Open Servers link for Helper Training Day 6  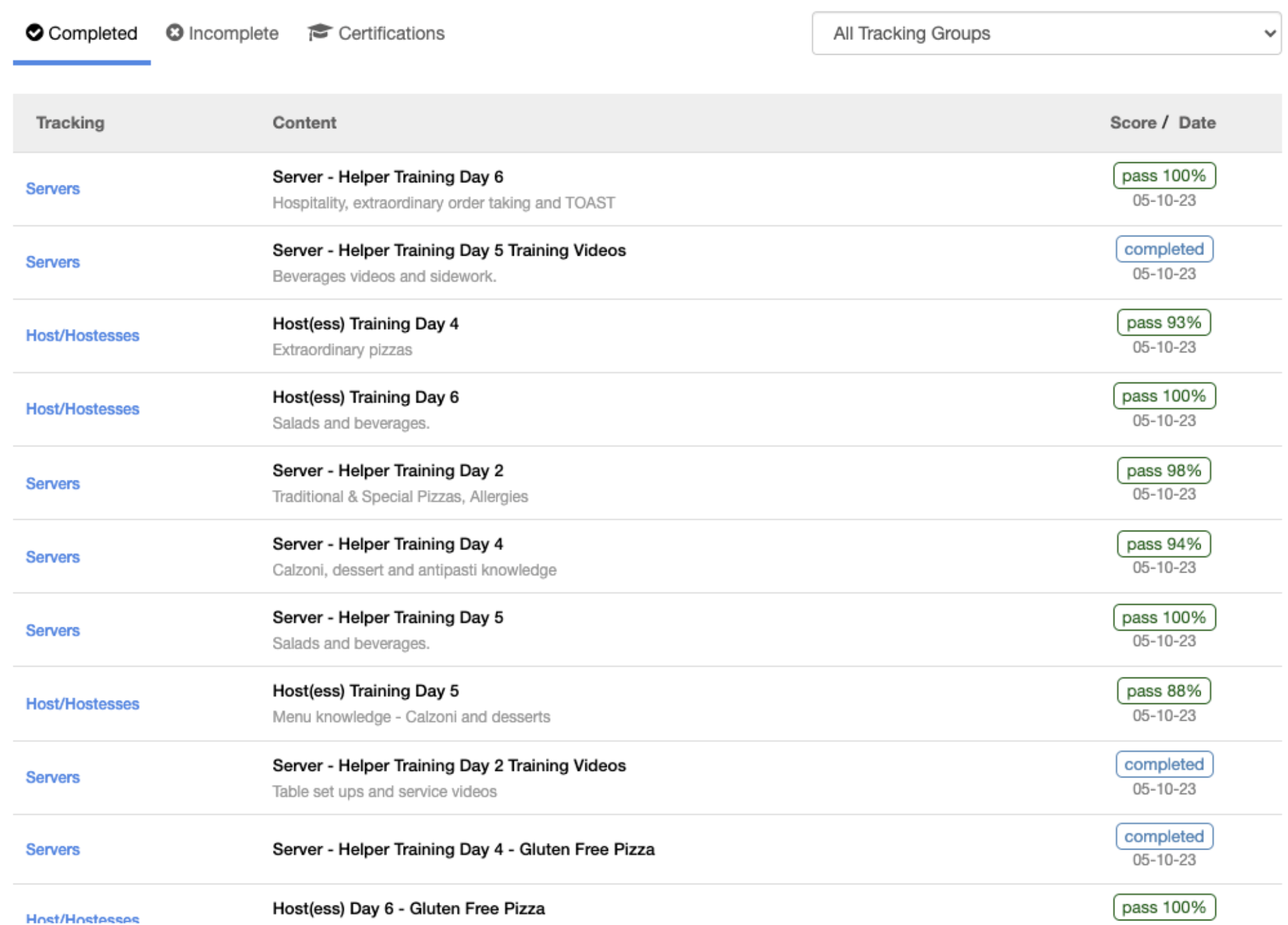(x=53, y=189)
